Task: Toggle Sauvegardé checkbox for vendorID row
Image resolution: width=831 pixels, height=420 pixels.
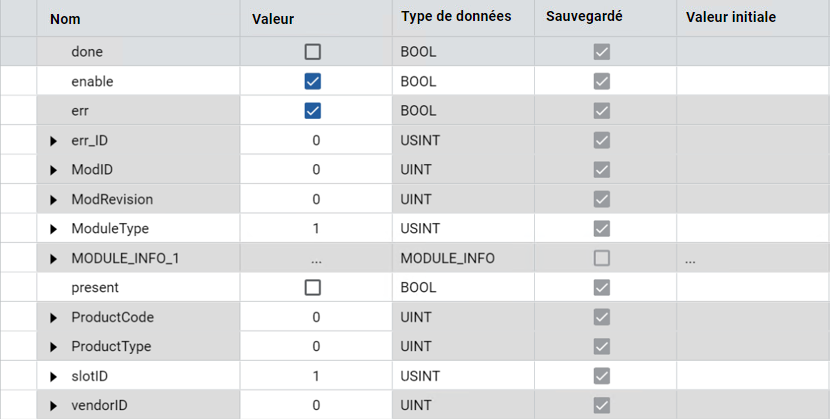Action: pos(602,406)
